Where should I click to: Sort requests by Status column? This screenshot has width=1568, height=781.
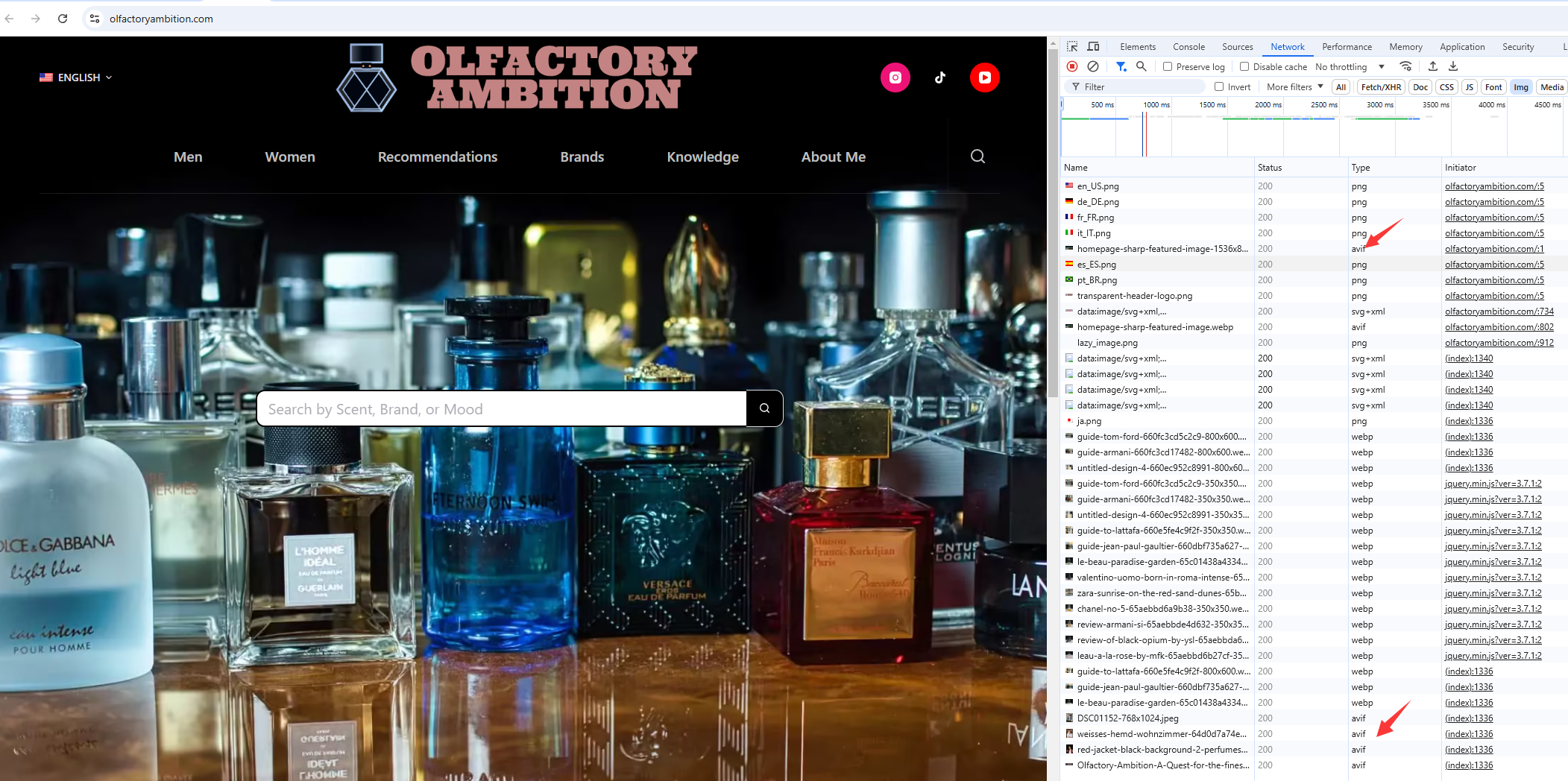[x=1301, y=168]
